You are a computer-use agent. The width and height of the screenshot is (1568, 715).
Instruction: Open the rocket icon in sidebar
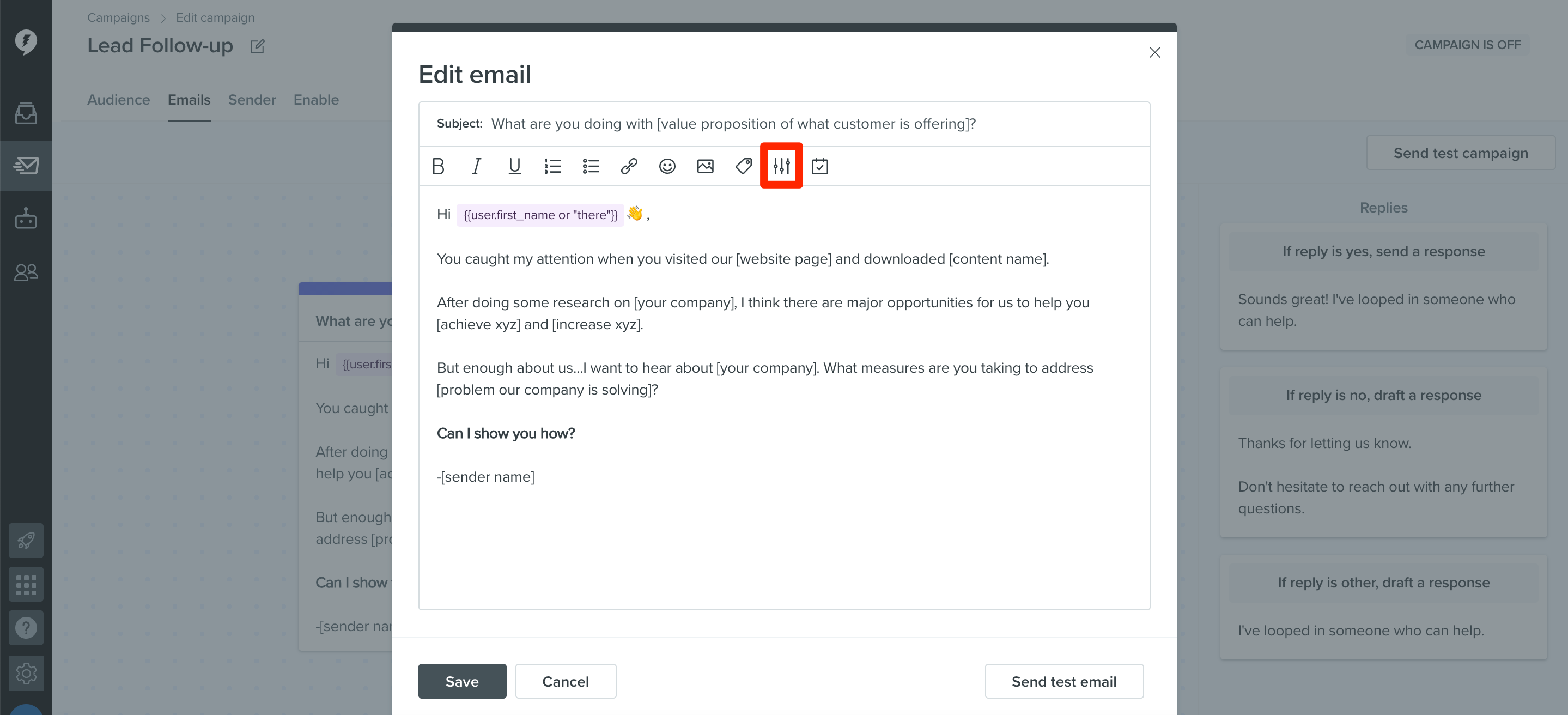pyautogui.click(x=26, y=540)
